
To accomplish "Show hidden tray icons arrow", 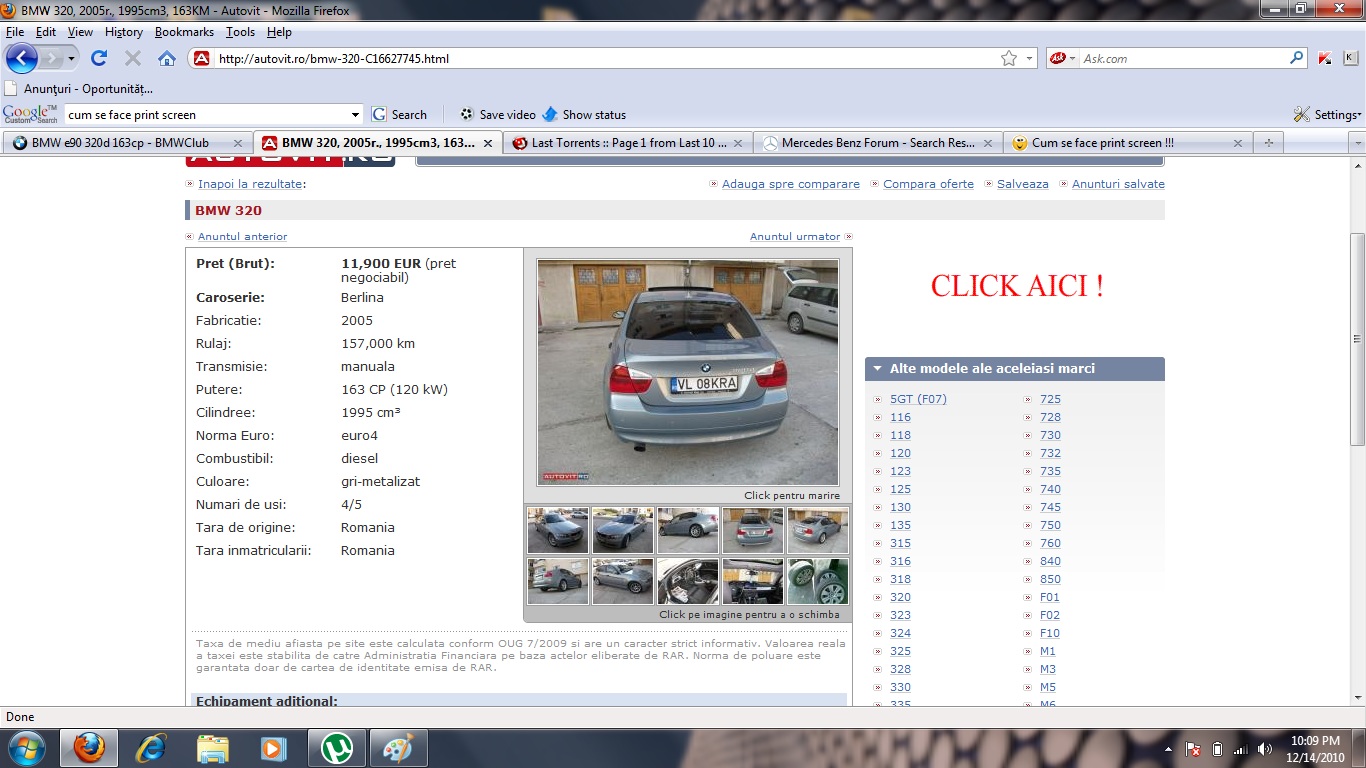I will [x=1168, y=748].
